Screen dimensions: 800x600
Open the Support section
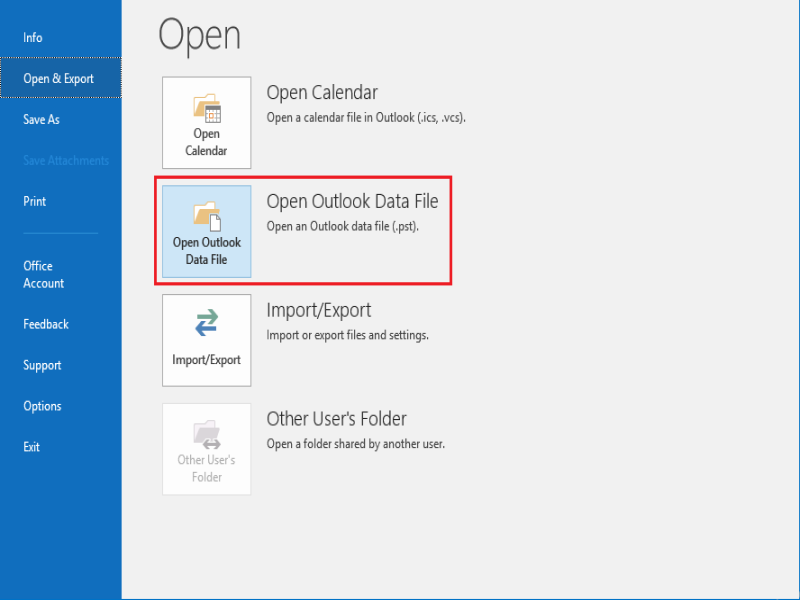[x=42, y=365]
